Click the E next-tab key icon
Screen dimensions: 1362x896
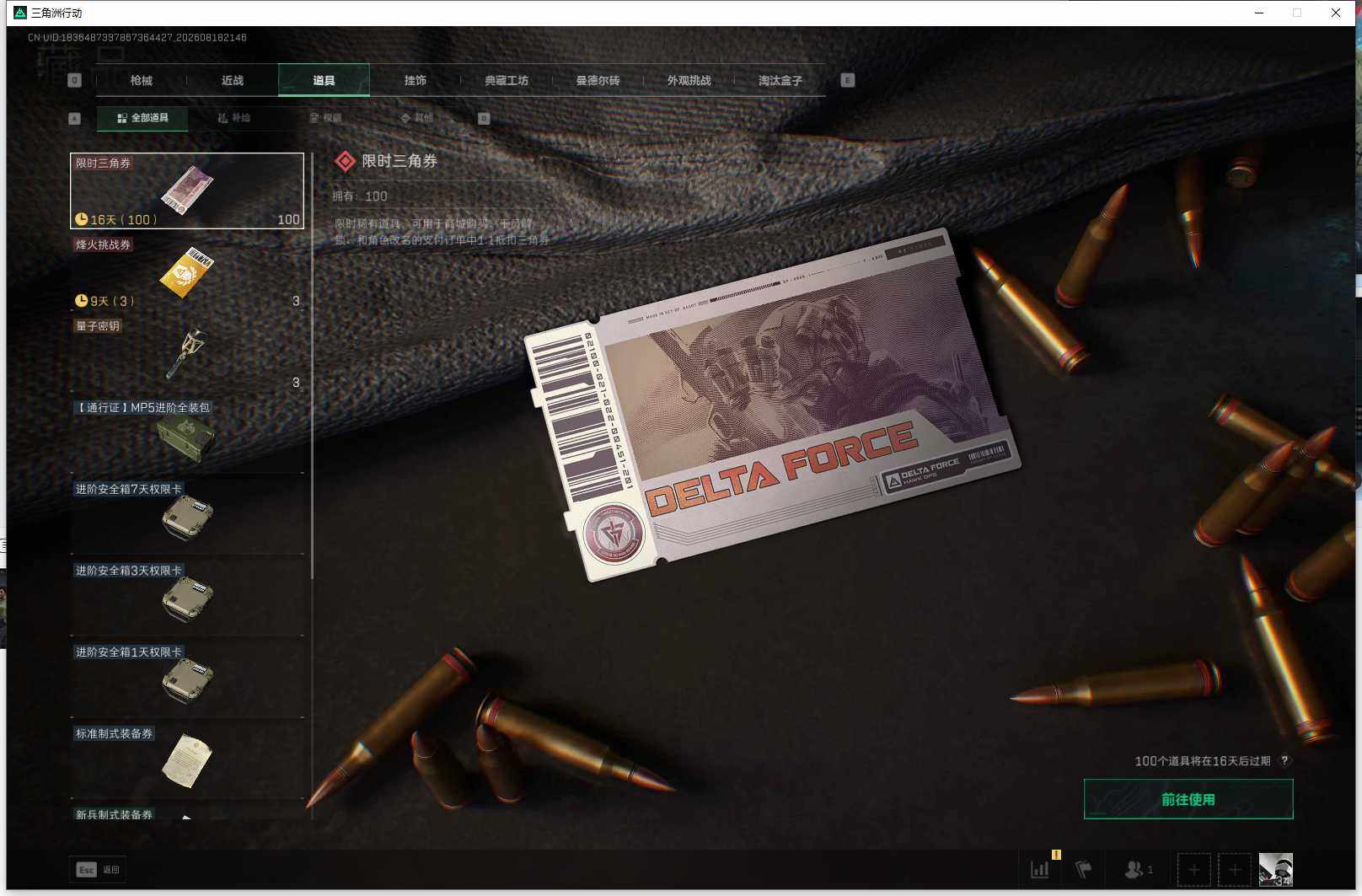848,80
